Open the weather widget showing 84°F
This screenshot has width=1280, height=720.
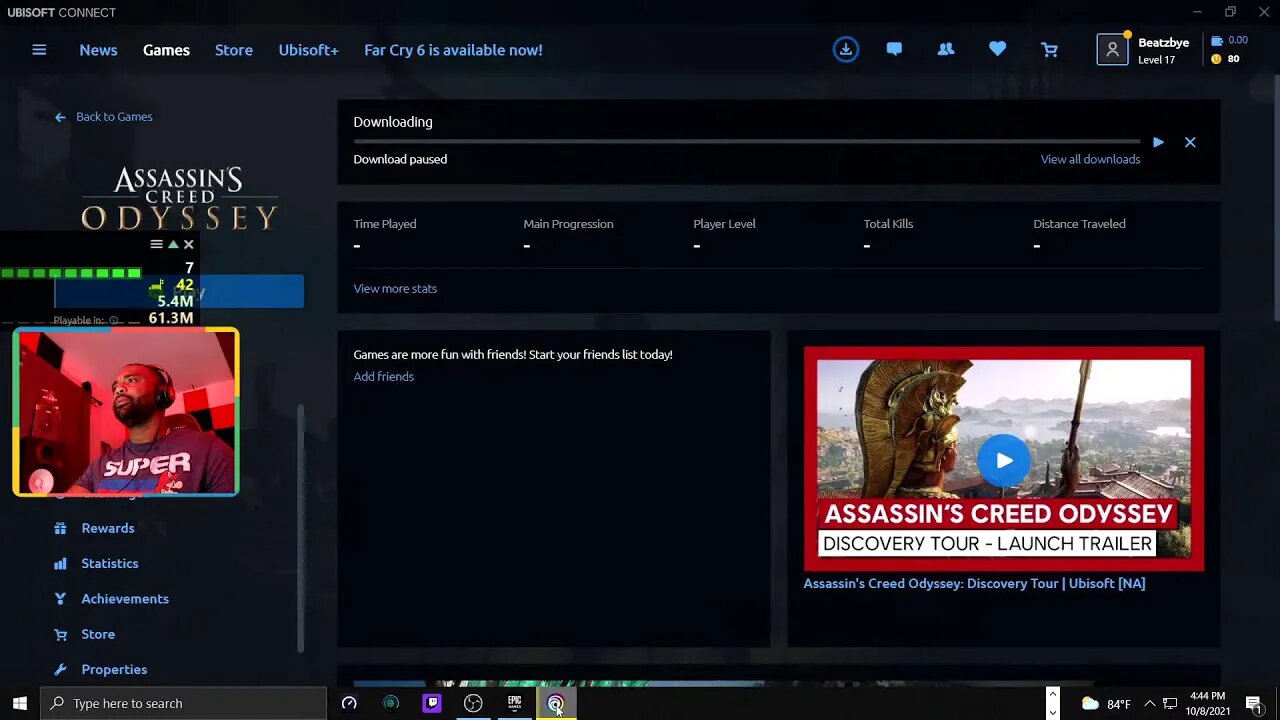pos(1106,704)
